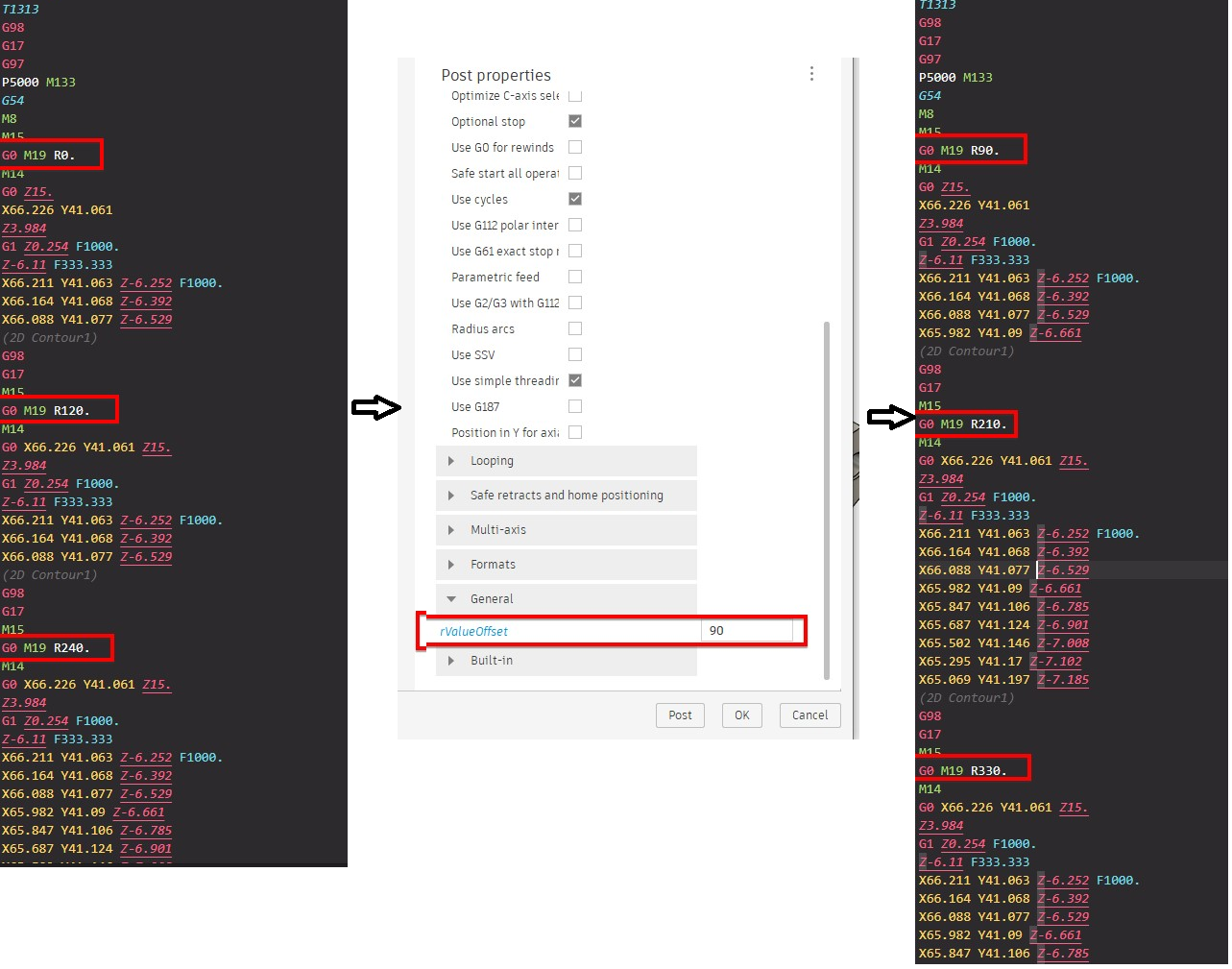The width and height of the screenshot is (1232, 969).
Task: Enable Safe start all operations
Action: point(575,173)
